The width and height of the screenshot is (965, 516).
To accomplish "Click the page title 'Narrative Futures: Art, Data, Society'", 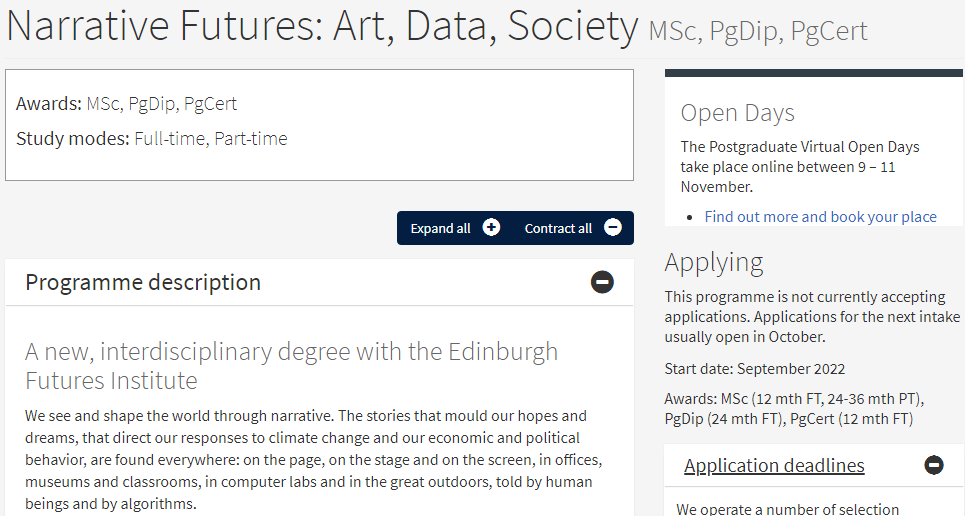I will (322, 26).
